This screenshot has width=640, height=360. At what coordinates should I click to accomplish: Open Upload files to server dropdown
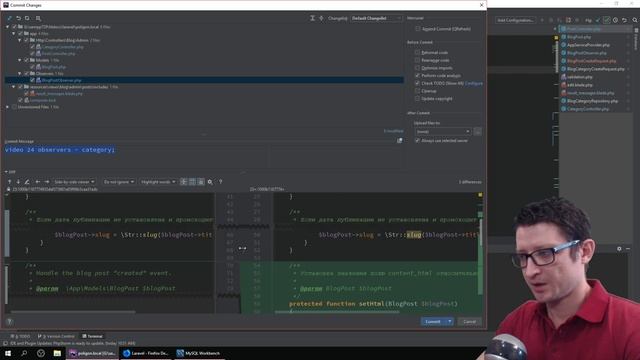point(443,131)
